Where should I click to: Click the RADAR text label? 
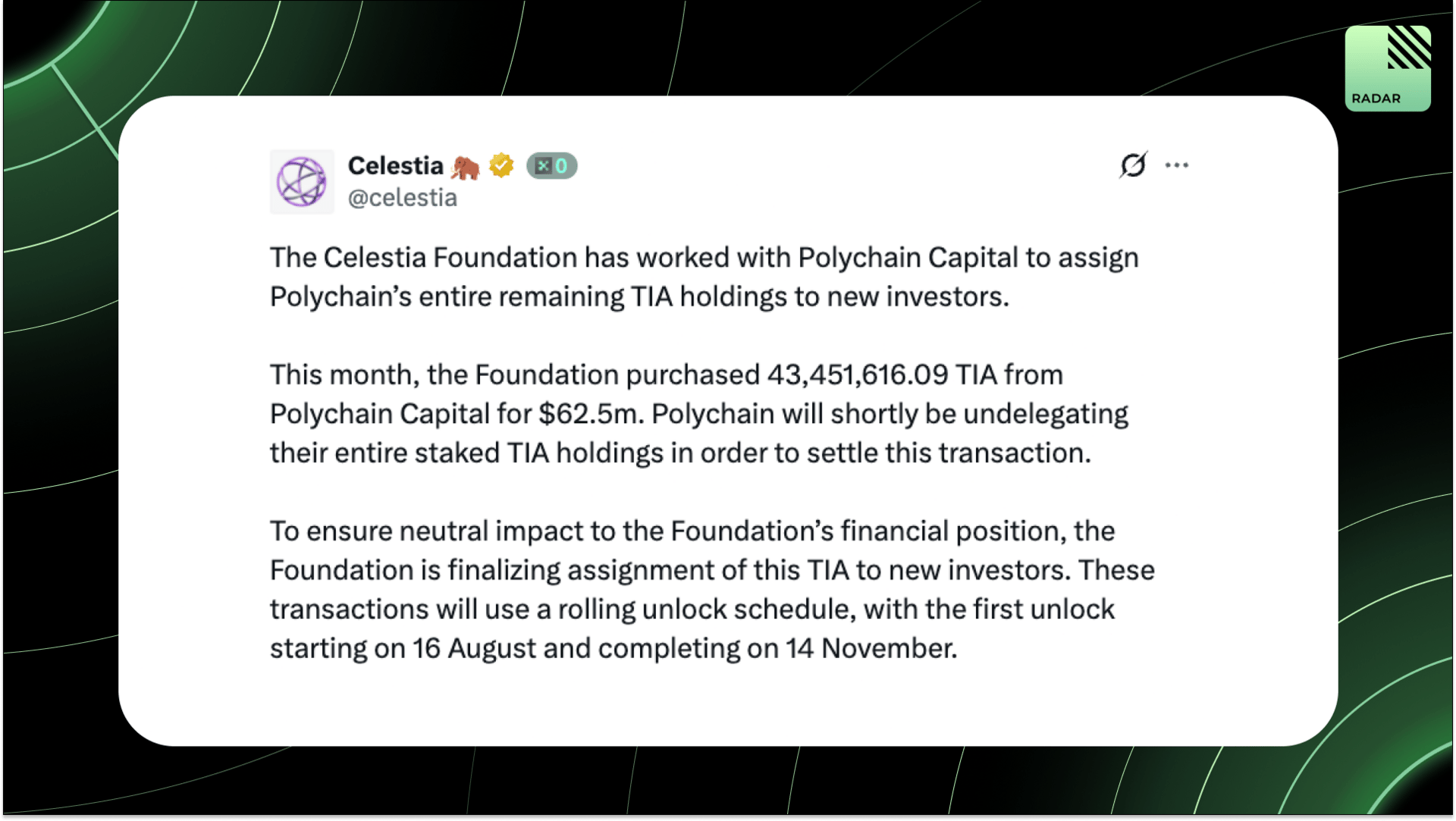tap(1376, 99)
